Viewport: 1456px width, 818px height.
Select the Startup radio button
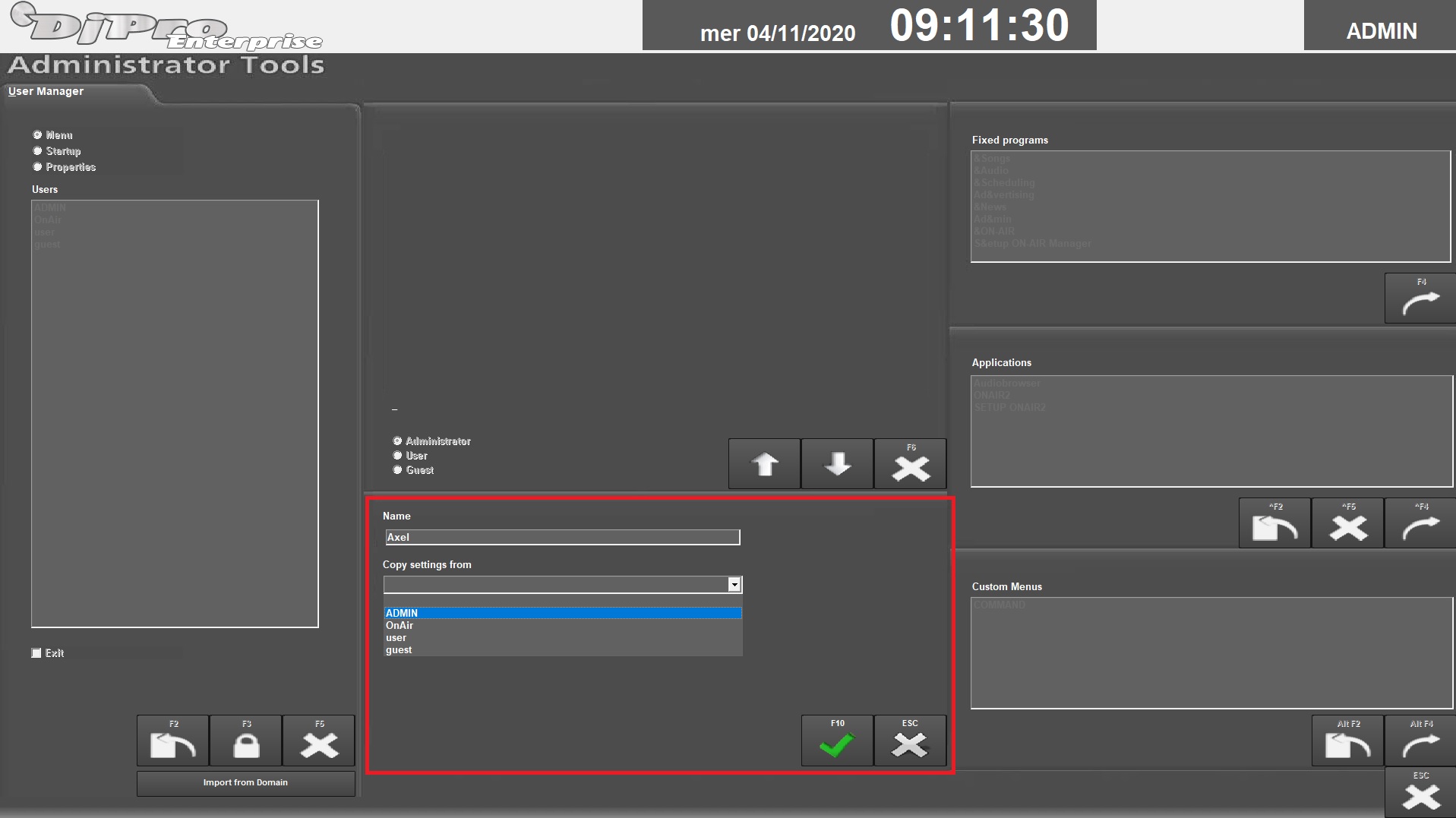point(37,151)
